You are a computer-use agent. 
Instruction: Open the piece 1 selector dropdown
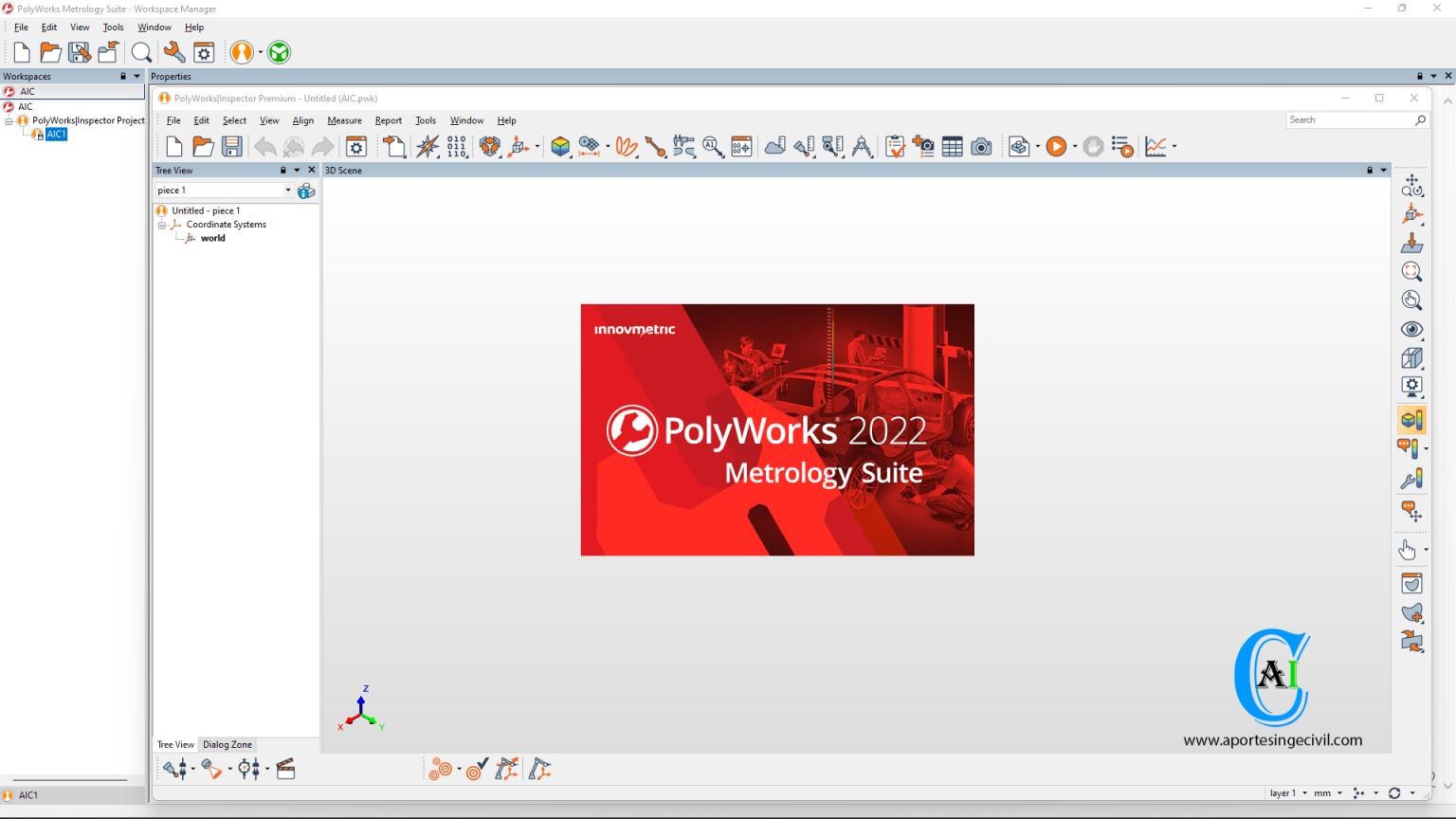point(287,190)
